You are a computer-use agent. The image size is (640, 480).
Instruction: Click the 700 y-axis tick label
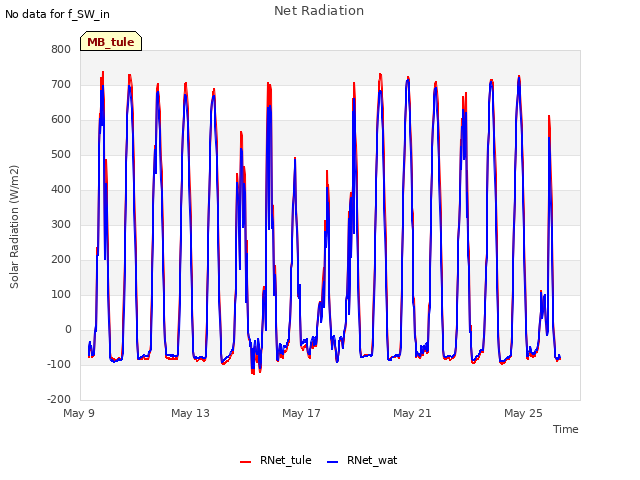pos(61,84)
